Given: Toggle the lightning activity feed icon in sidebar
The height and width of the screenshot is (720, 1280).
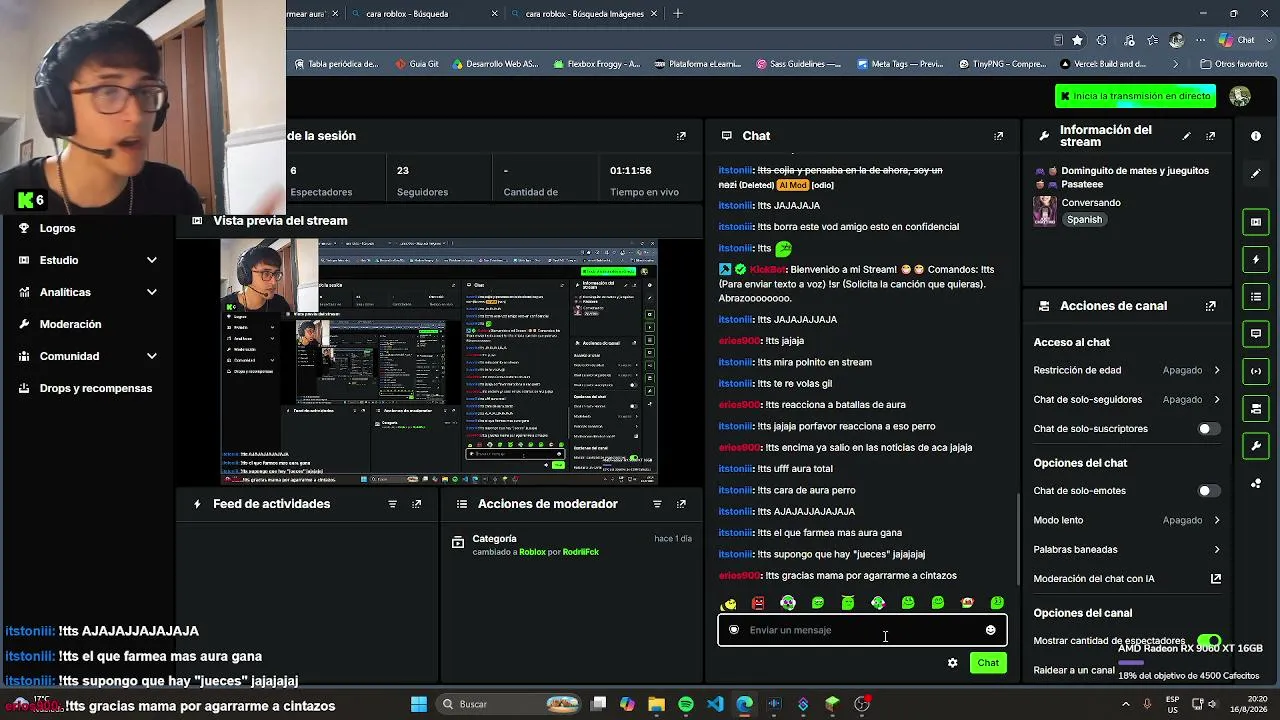Looking at the screenshot, I should point(1256,260).
